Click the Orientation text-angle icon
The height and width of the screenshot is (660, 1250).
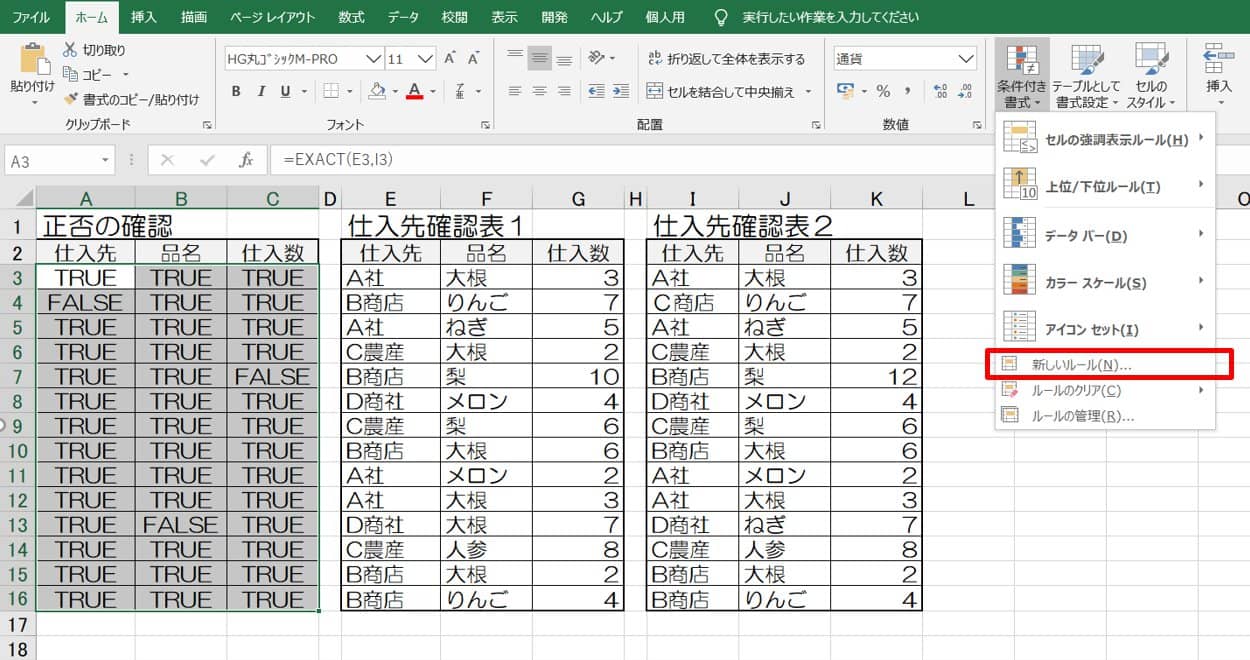pyautogui.click(x=596, y=58)
